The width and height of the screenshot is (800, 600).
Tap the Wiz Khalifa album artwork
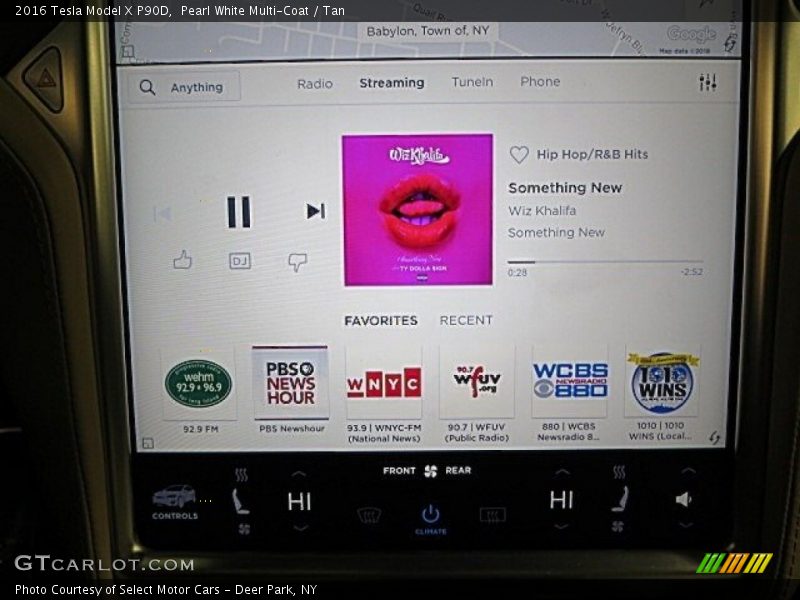coord(418,210)
